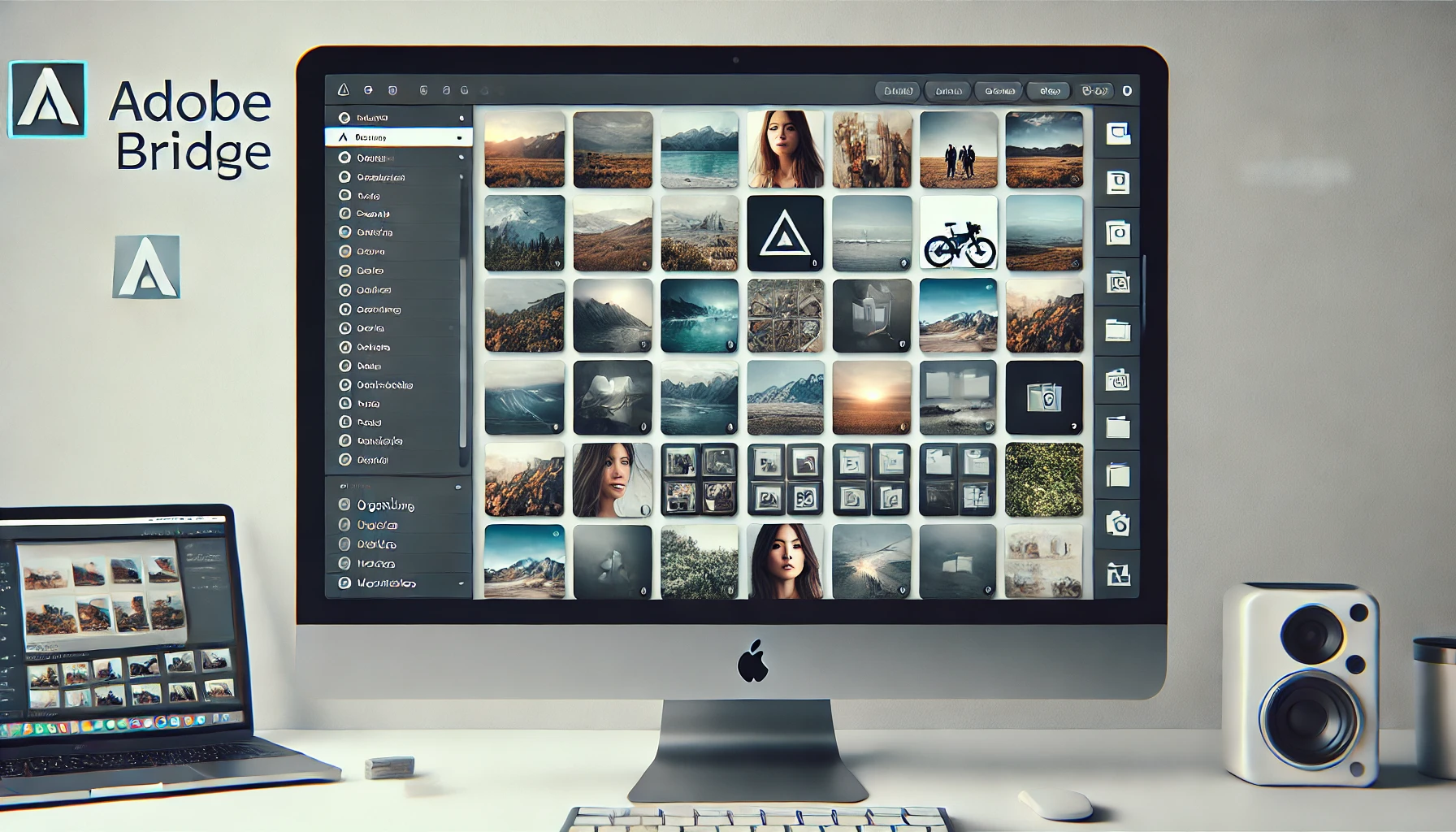Click the second pill button in the top toolbar
Image resolution: width=1456 pixels, height=832 pixels.
coord(947,91)
